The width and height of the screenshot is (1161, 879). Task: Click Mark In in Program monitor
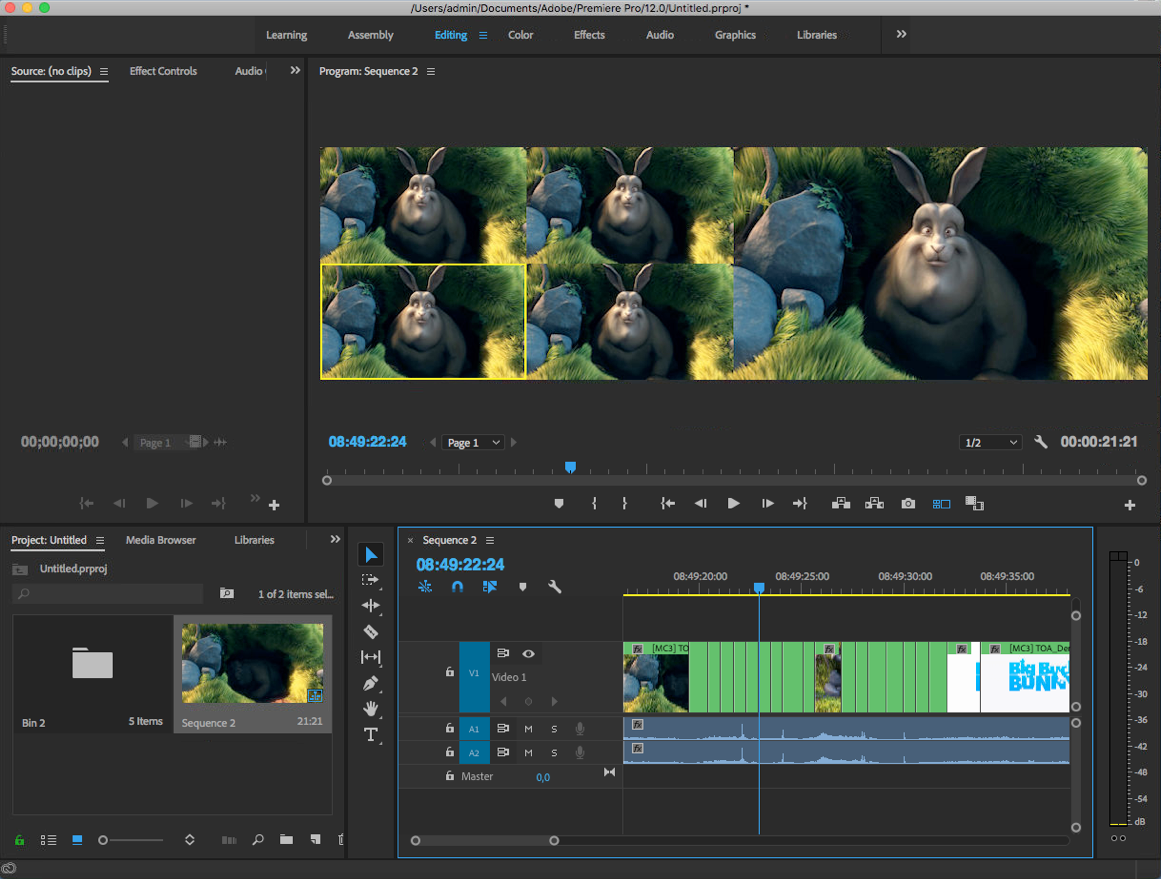(594, 504)
